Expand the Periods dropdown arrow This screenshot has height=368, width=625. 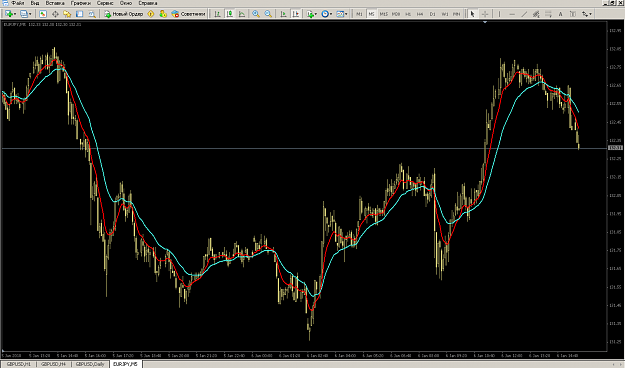point(331,14)
